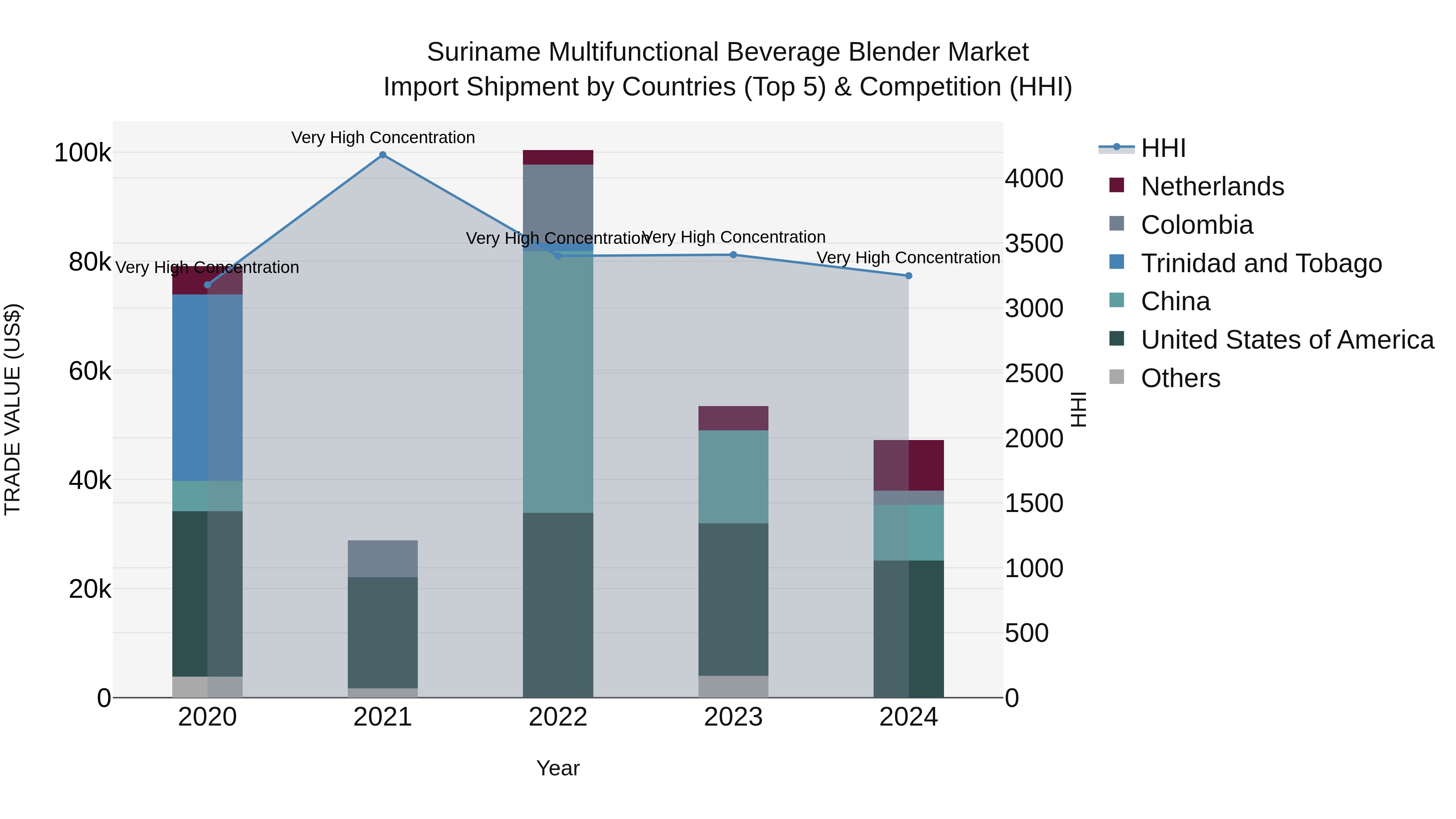Click the 60k left axis tick

(x=90, y=371)
